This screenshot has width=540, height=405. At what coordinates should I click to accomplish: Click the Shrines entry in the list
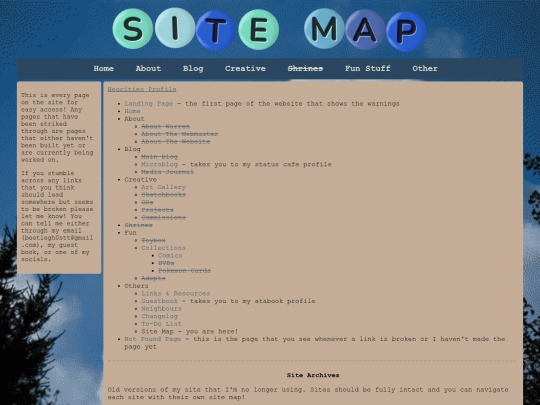(x=138, y=225)
